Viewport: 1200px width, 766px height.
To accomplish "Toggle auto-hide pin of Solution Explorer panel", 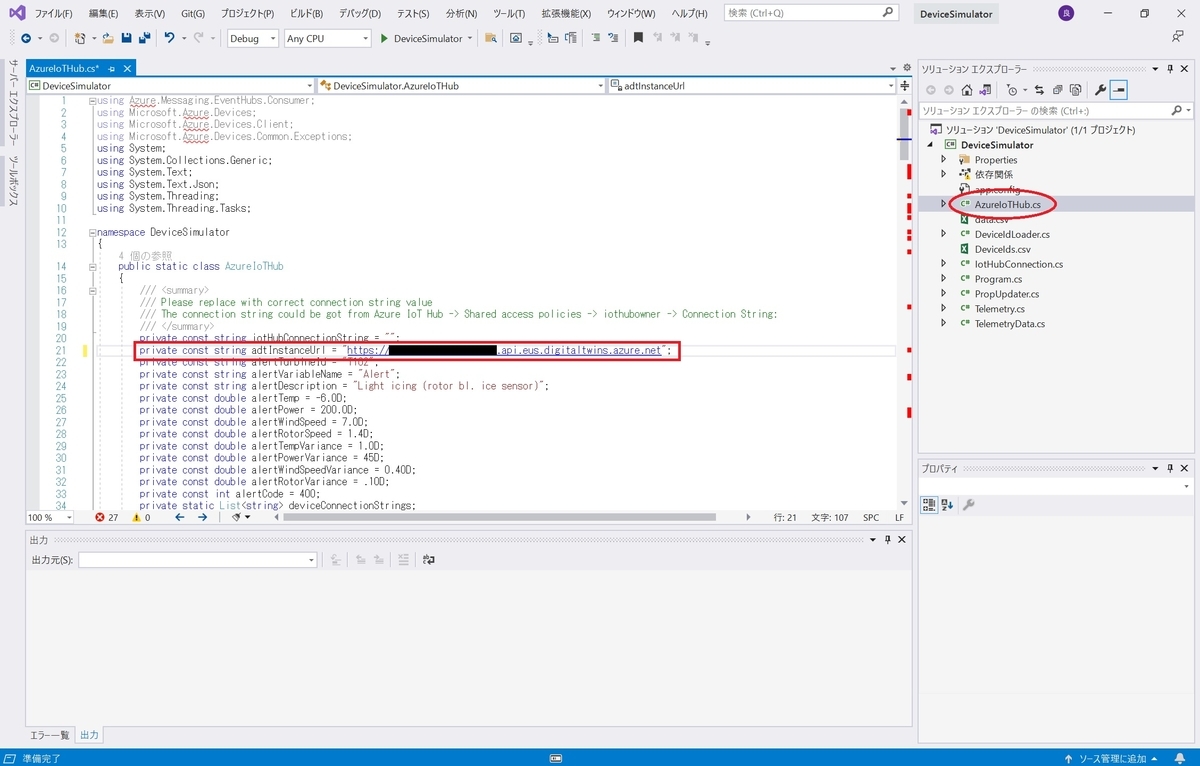I will 1170,69.
